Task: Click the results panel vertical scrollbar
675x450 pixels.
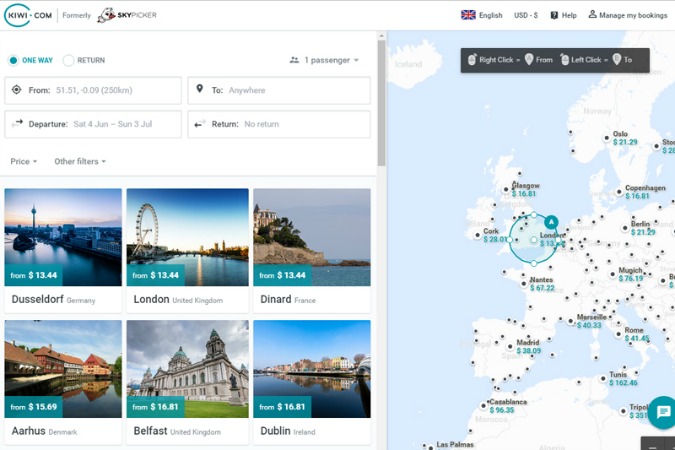Action: [381, 100]
